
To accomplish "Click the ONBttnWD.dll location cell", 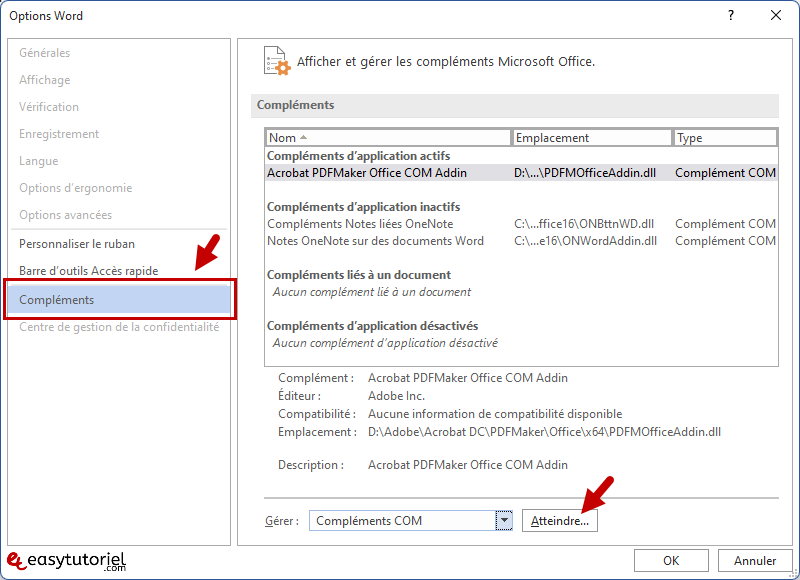I will 584,223.
